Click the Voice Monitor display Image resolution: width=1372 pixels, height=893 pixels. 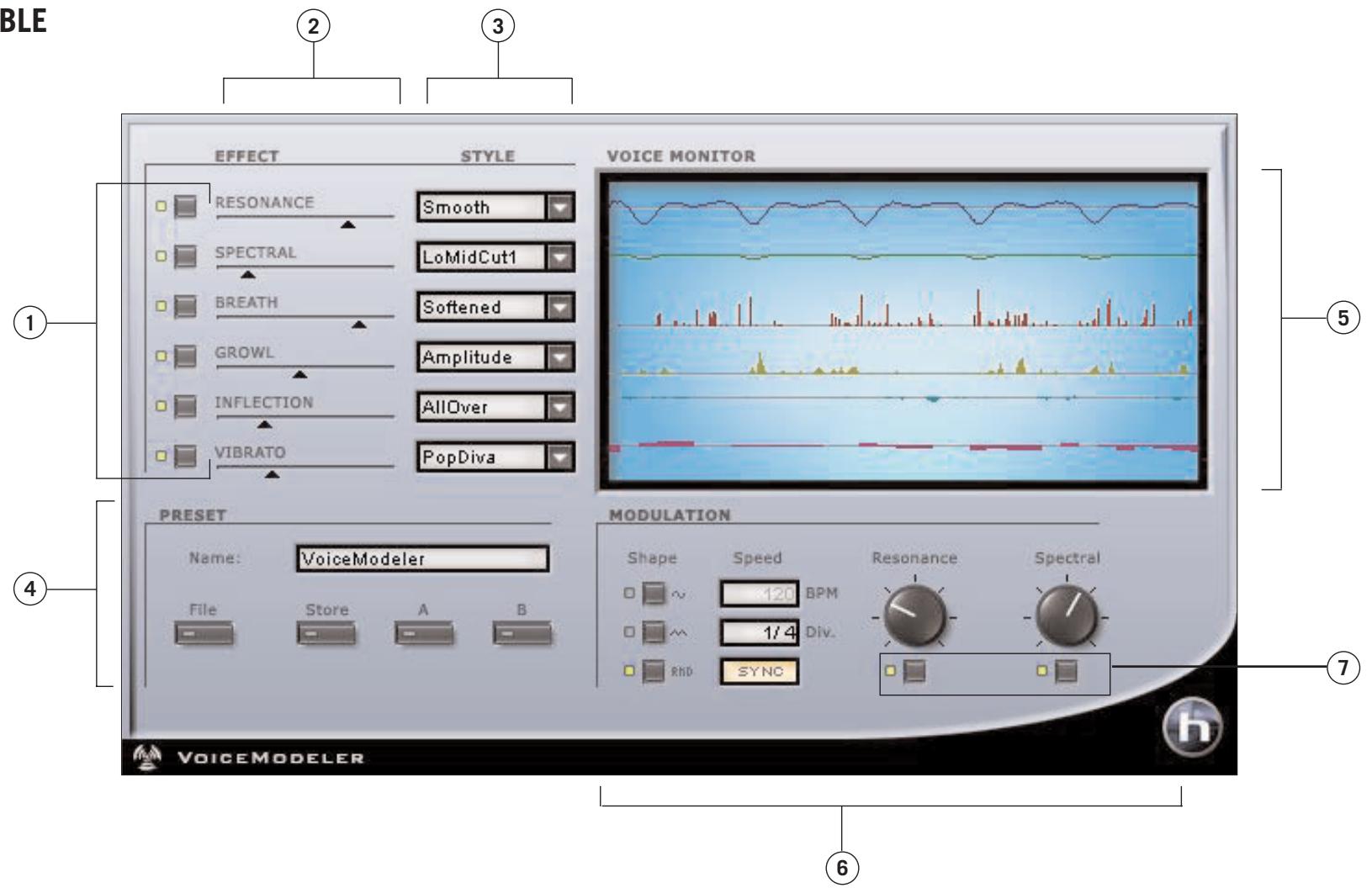[902, 330]
